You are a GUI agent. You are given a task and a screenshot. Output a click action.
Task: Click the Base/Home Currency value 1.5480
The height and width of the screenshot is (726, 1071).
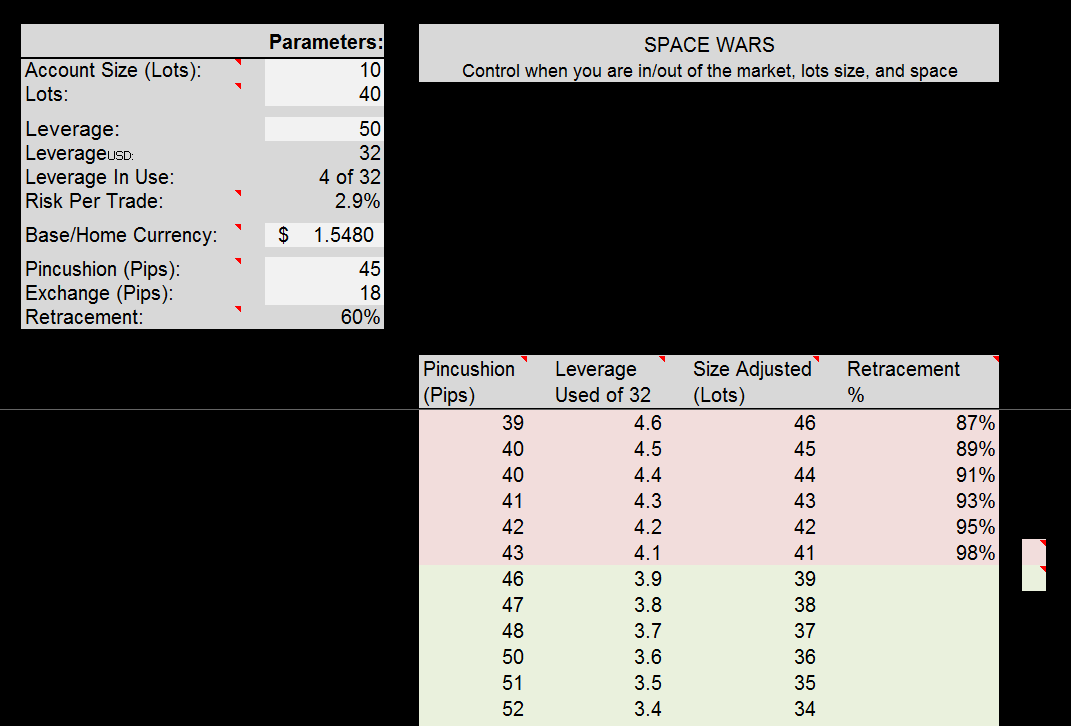click(324, 235)
